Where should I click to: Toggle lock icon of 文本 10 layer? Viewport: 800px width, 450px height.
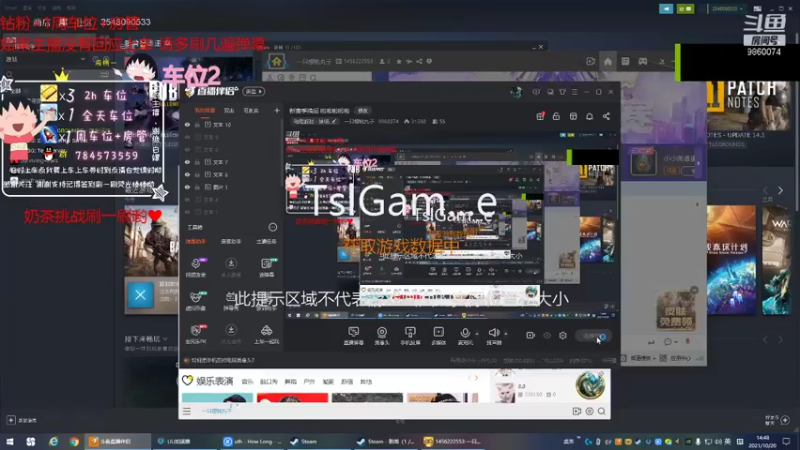point(197,124)
